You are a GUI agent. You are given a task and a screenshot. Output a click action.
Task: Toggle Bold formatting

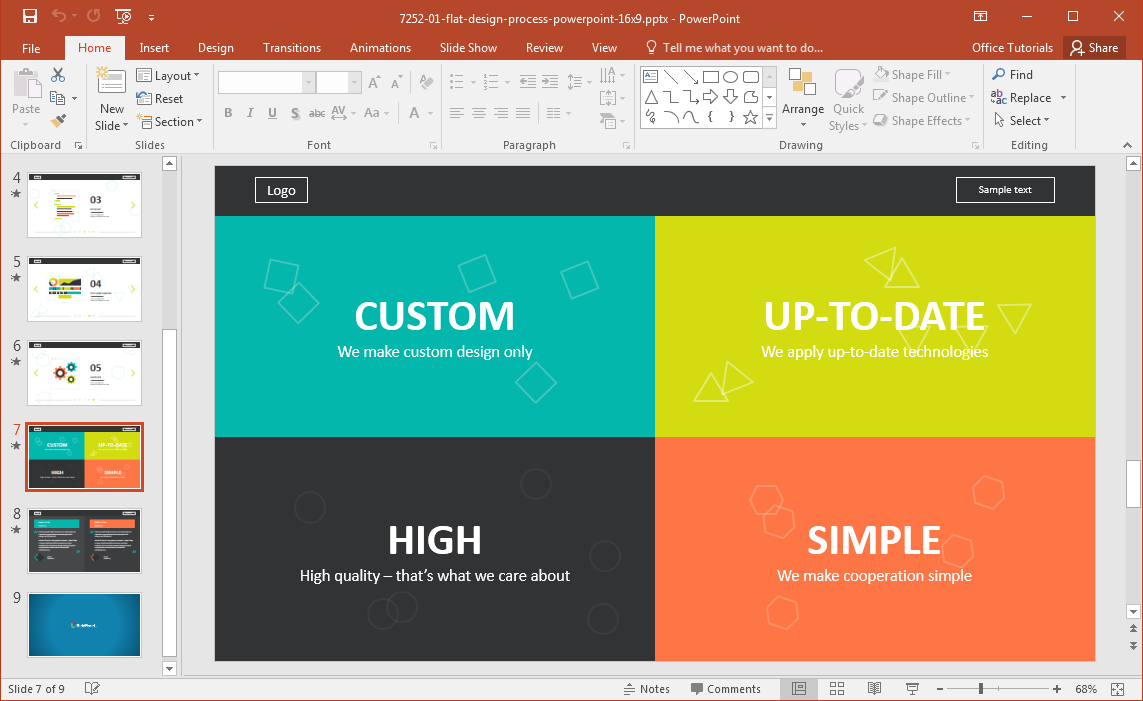click(x=228, y=113)
